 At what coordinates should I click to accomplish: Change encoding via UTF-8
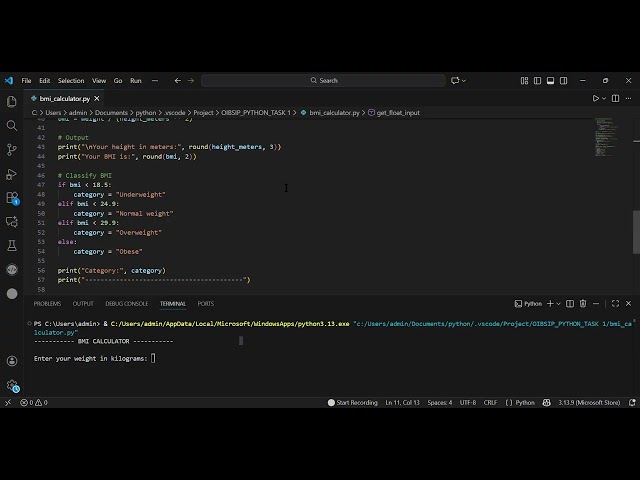pyautogui.click(x=468, y=402)
